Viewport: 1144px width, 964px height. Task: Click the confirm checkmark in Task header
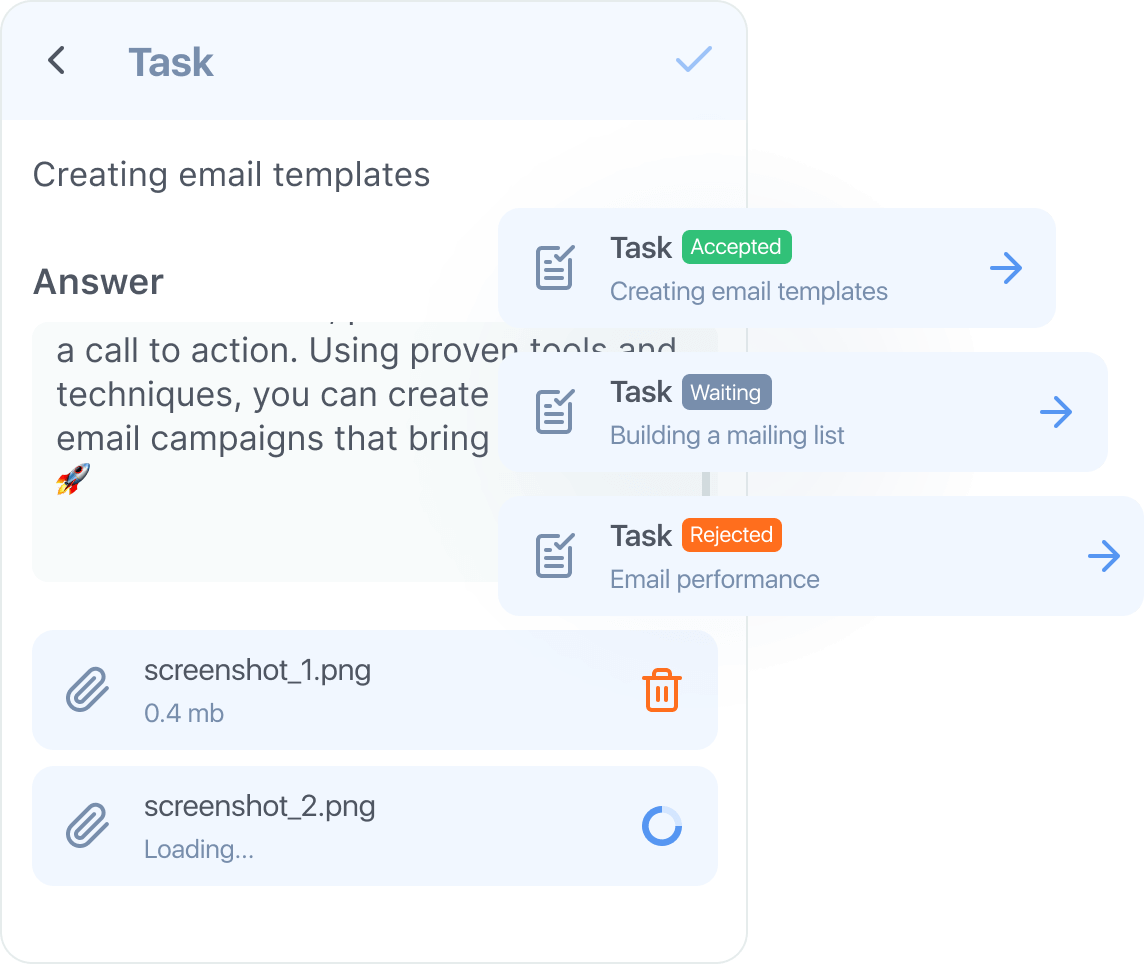click(693, 60)
